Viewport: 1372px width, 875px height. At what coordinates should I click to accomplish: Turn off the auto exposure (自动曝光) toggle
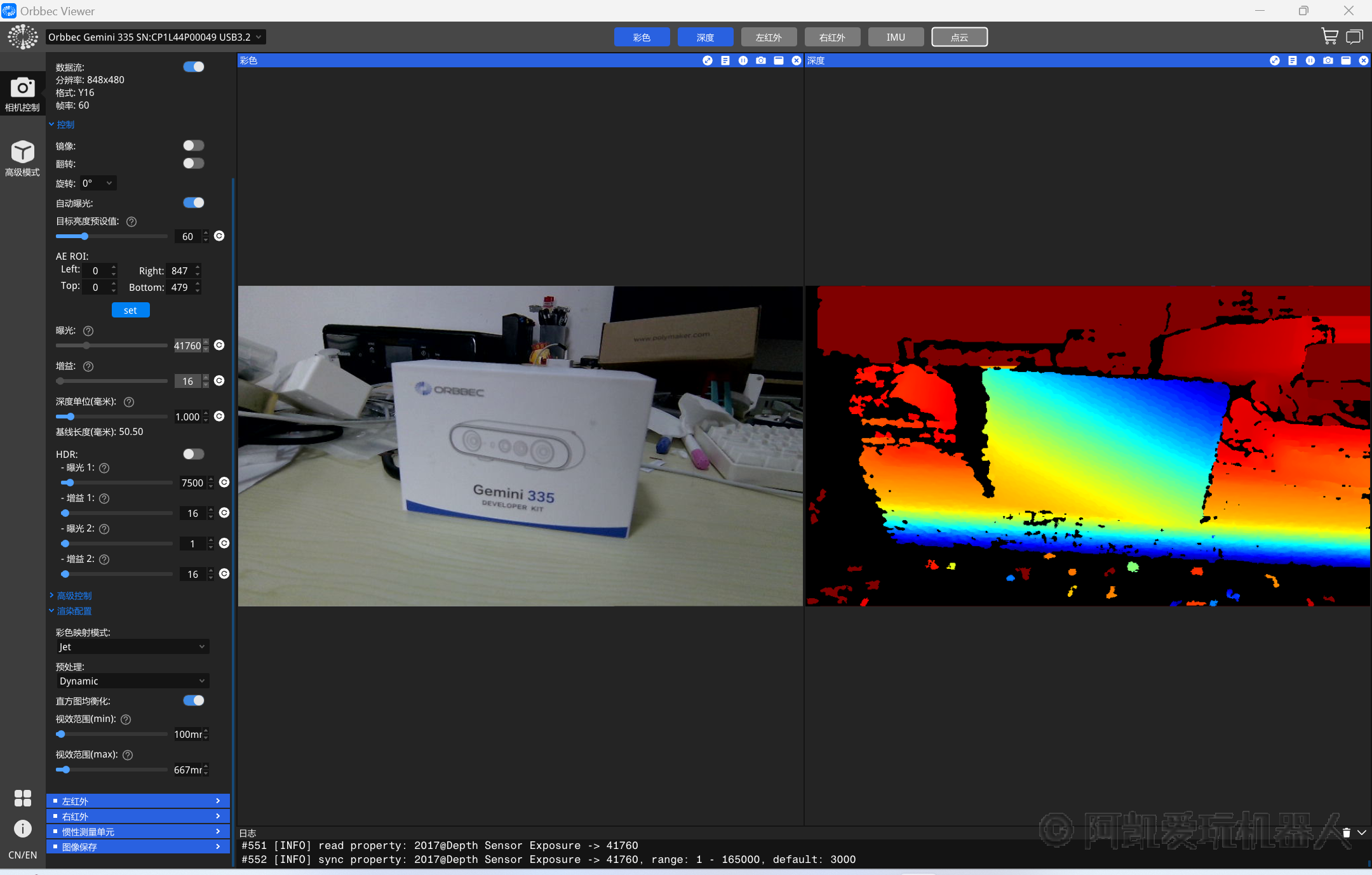[x=193, y=203]
